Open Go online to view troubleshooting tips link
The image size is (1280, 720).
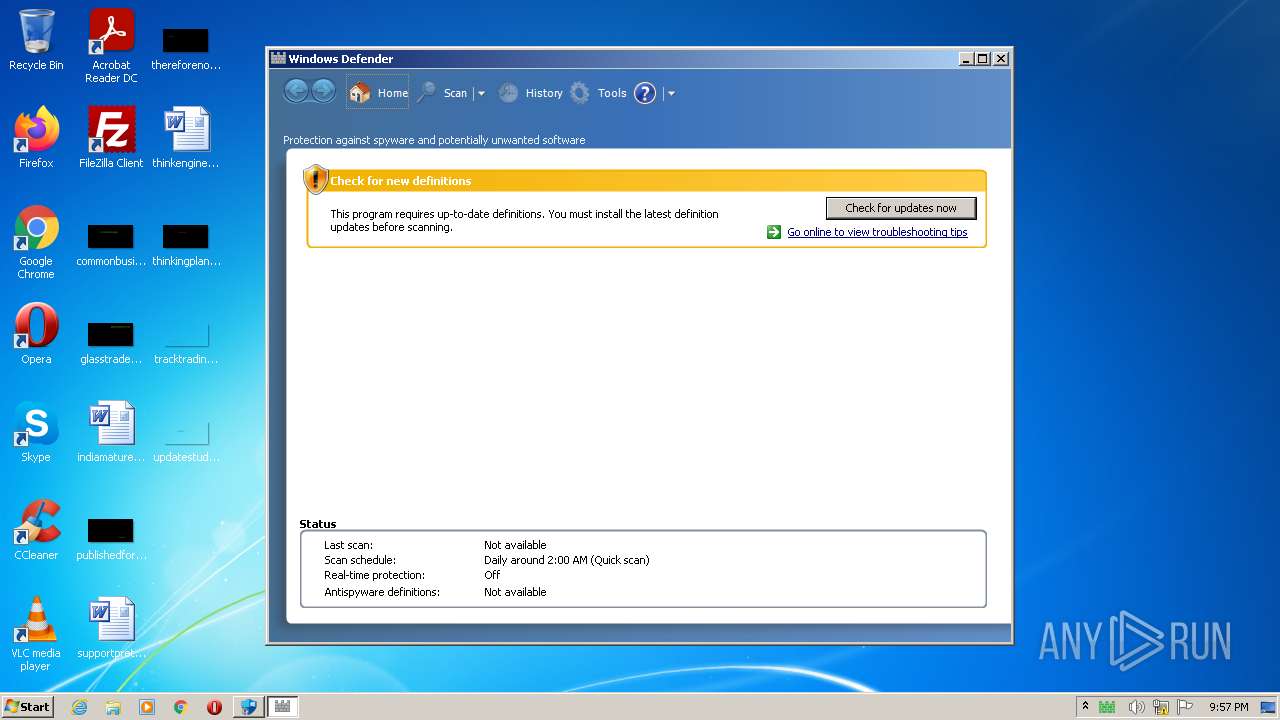click(x=877, y=232)
